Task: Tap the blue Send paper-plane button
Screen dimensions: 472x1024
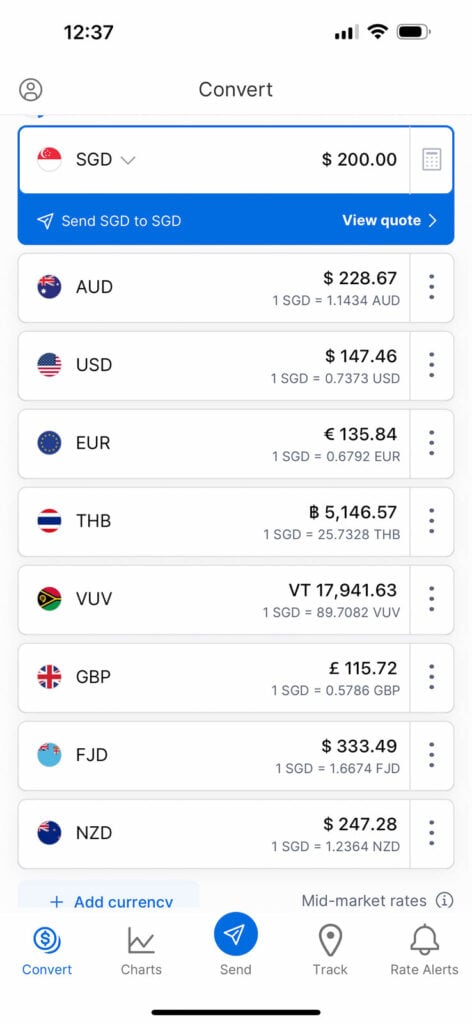Action: click(236, 934)
